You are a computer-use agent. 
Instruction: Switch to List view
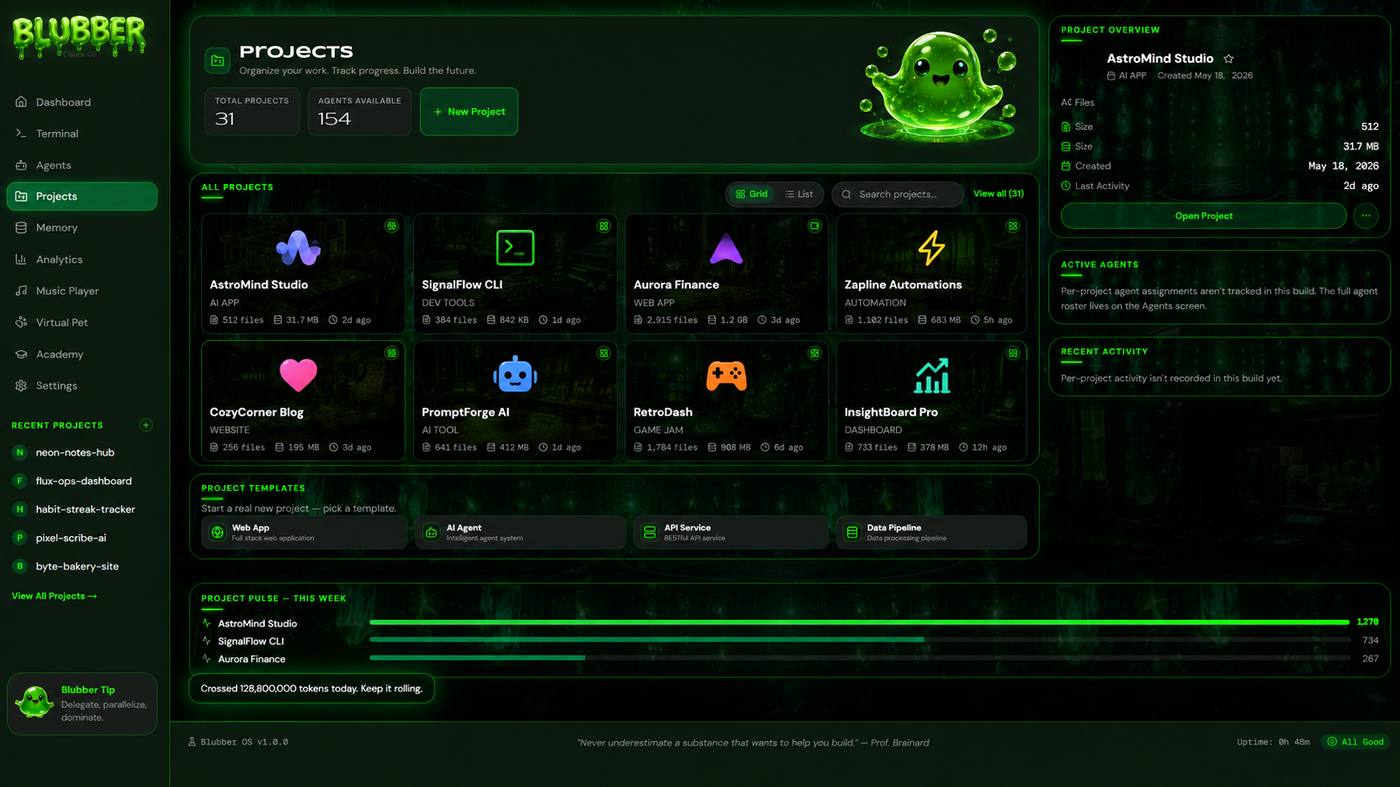pyautogui.click(x=799, y=194)
